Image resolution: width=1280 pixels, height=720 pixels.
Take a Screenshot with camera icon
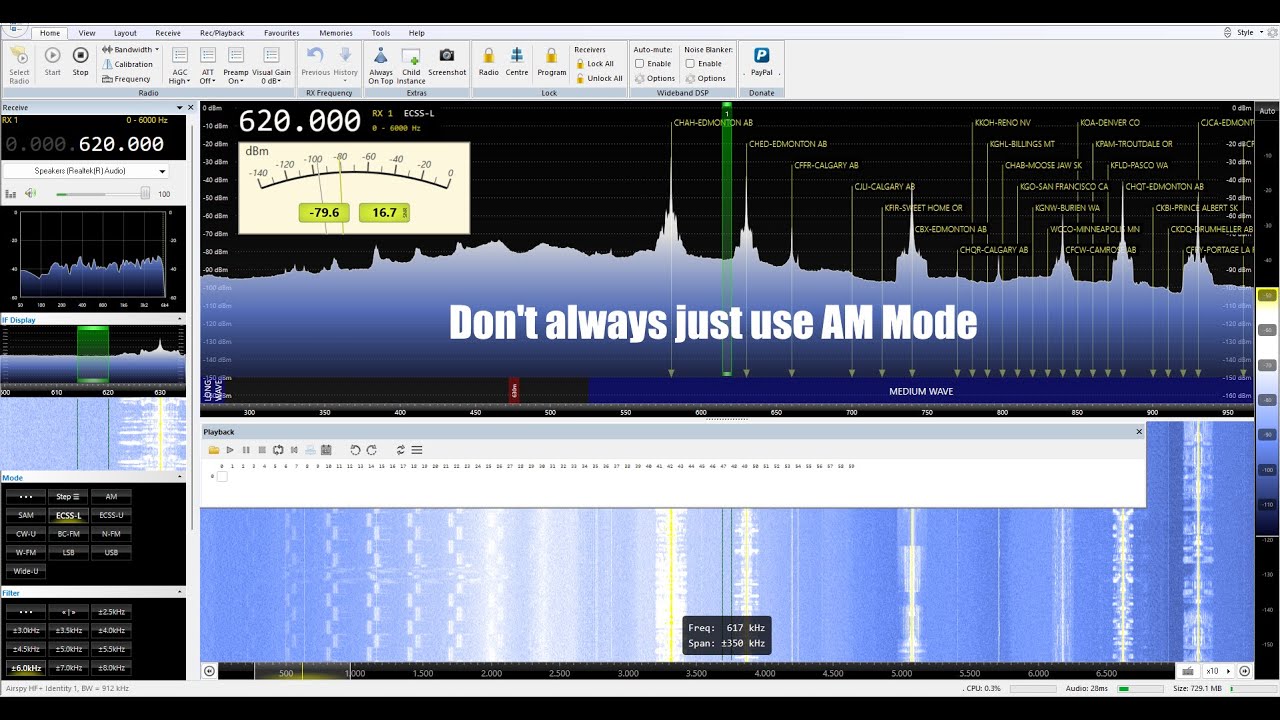click(x=447, y=56)
